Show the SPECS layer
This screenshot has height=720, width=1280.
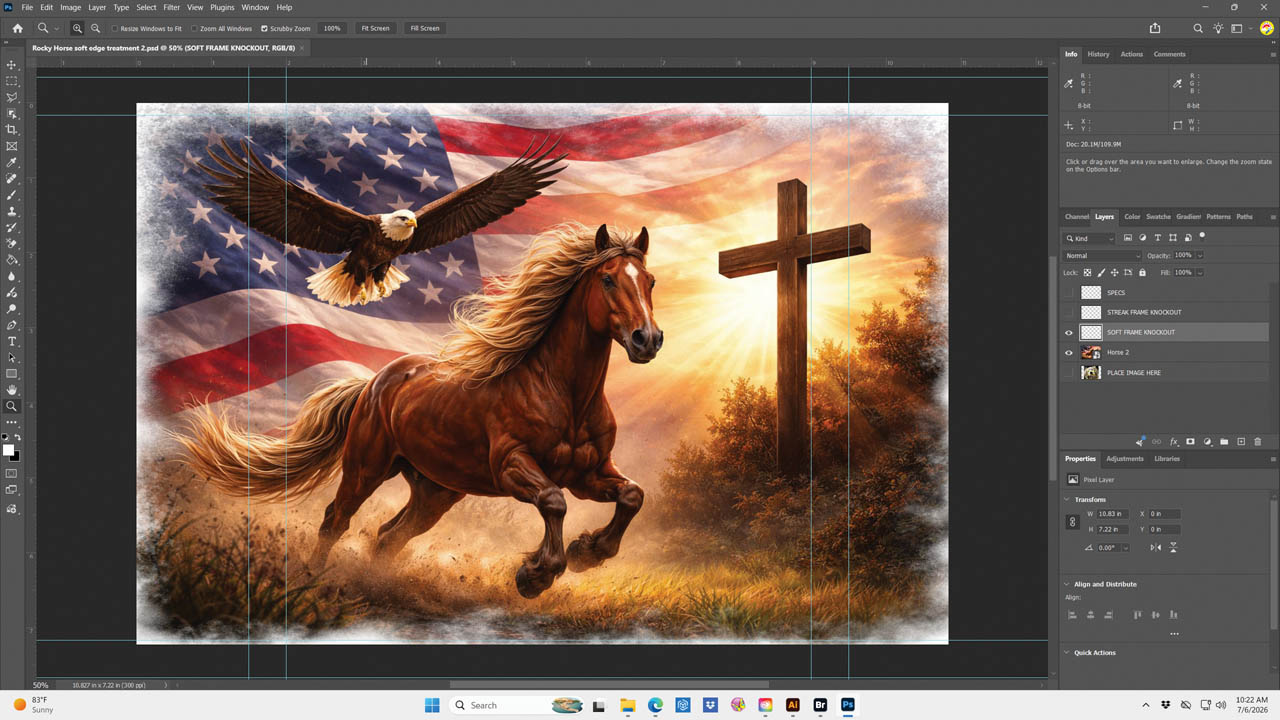pyautogui.click(x=1069, y=292)
